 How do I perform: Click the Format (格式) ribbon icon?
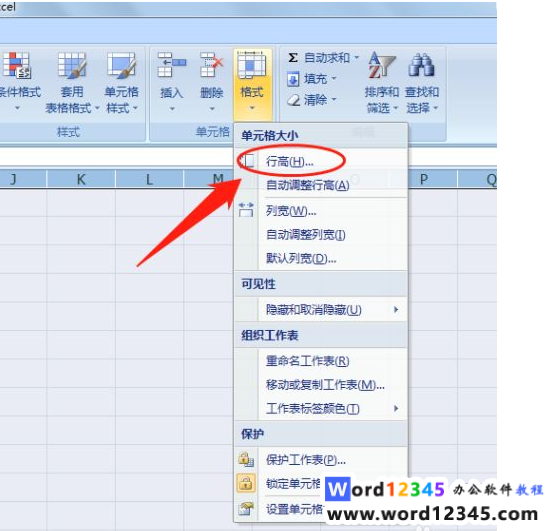[252, 65]
